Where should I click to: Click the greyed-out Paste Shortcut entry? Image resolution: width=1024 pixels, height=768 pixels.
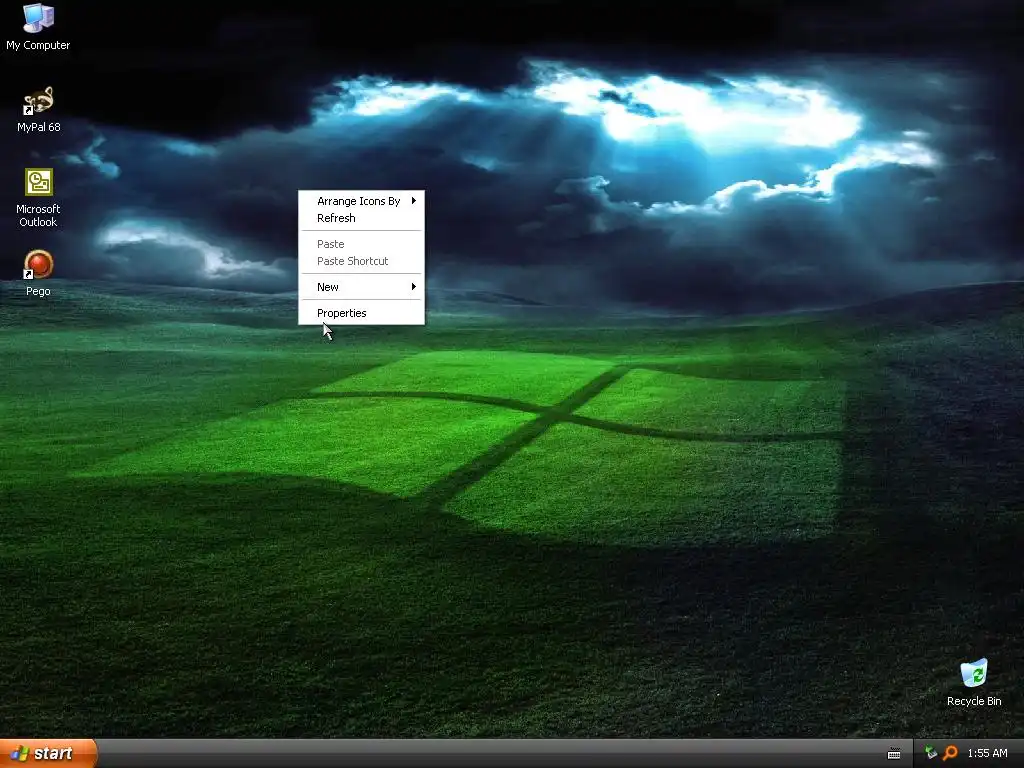361,261
